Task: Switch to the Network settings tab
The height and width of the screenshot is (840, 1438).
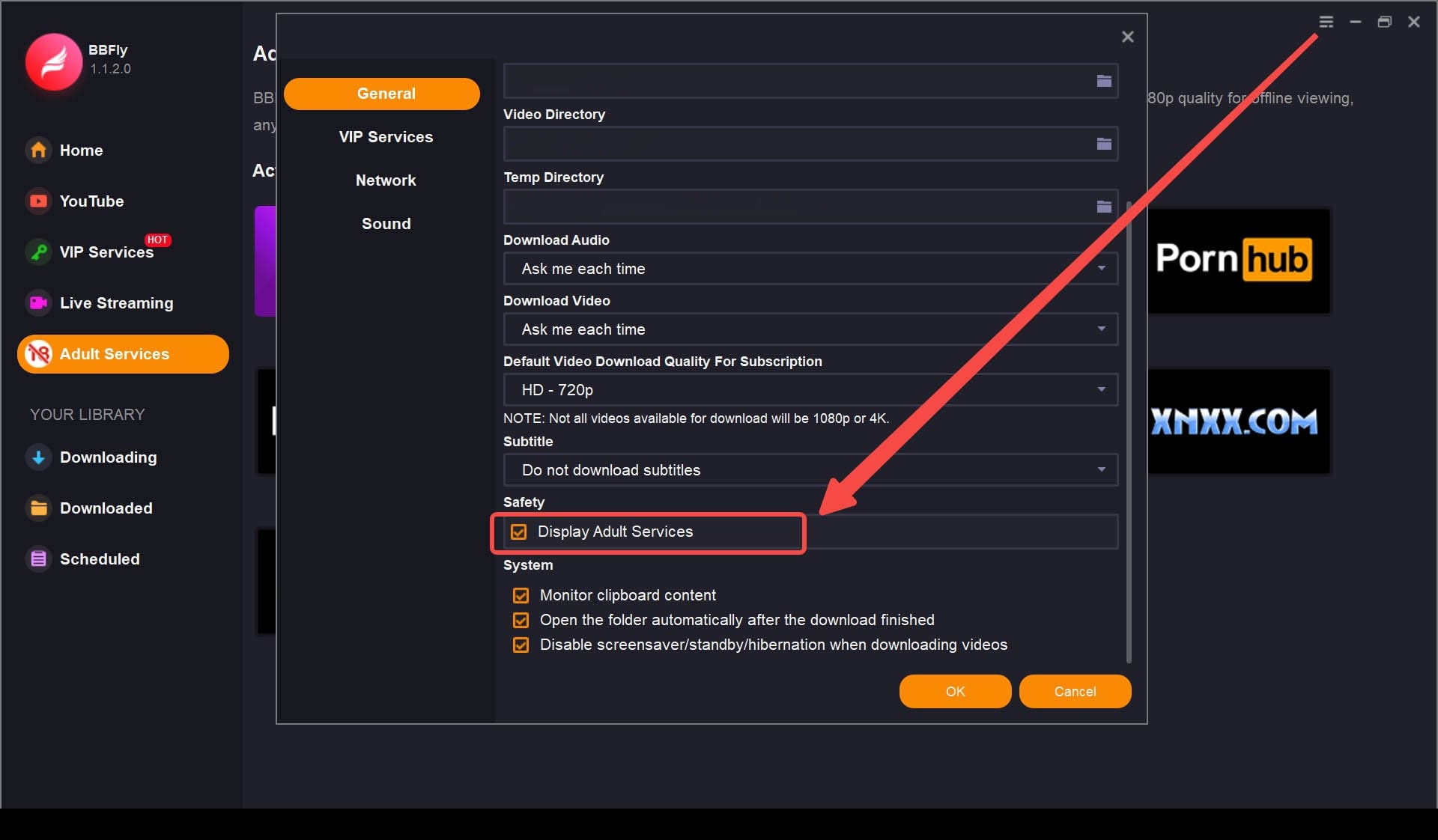Action: [x=386, y=180]
